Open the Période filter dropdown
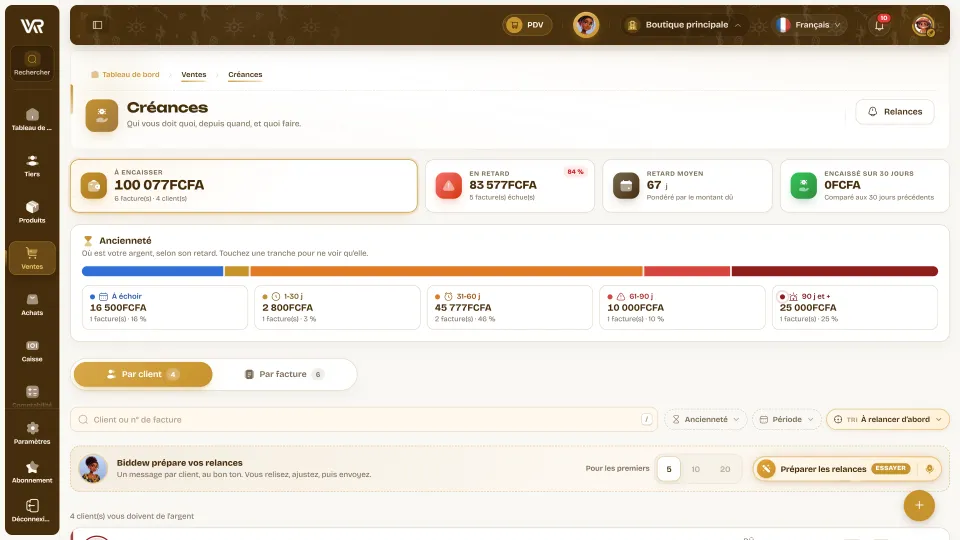This screenshot has width=960, height=540. [x=786, y=419]
